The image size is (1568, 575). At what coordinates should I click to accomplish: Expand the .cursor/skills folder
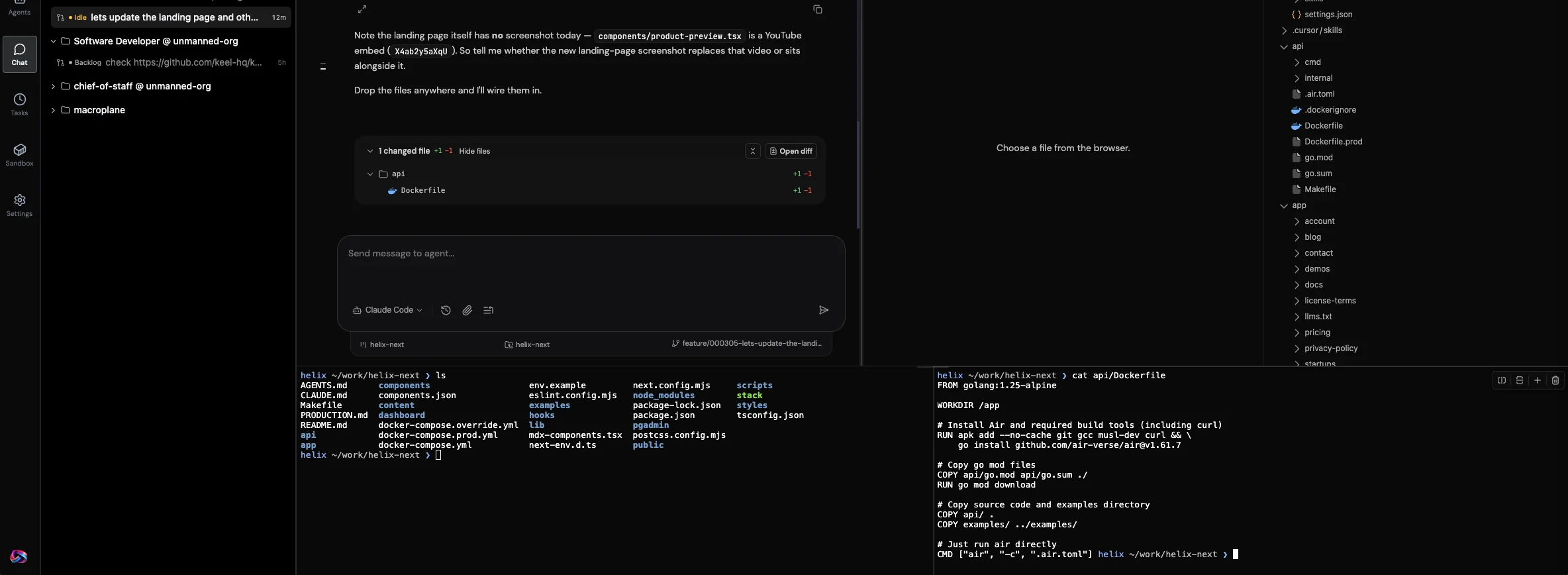pyautogui.click(x=1285, y=30)
